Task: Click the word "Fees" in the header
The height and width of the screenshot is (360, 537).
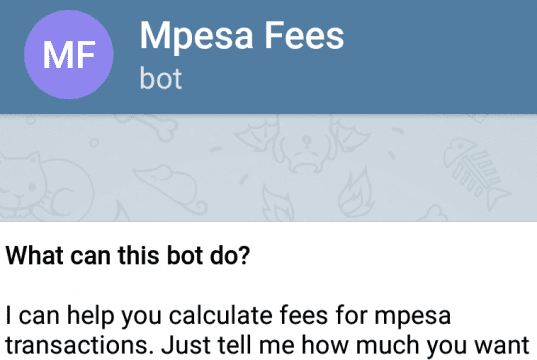Action: click(304, 35)
